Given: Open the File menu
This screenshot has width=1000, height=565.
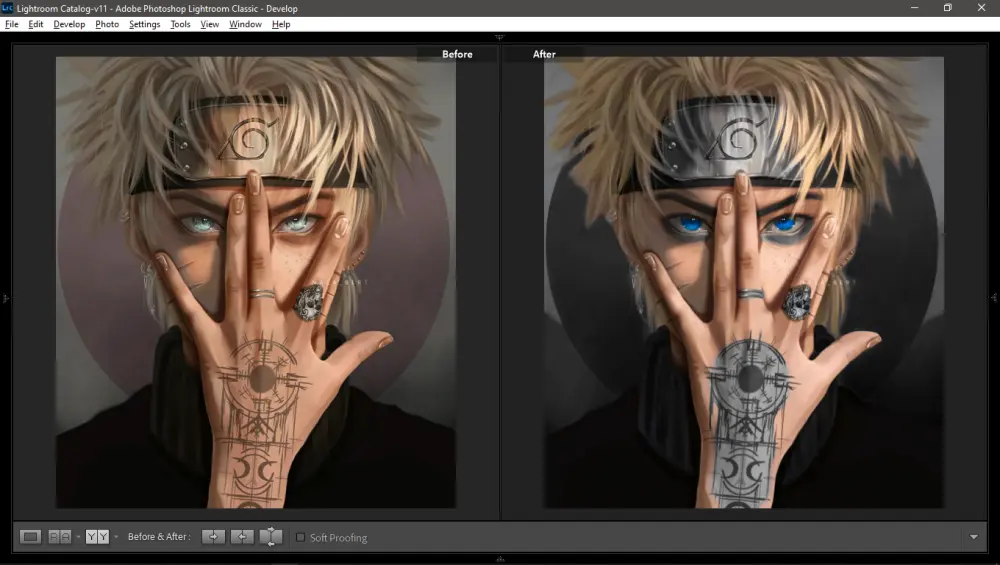Looking at the screenshot, I should (11, 24).
